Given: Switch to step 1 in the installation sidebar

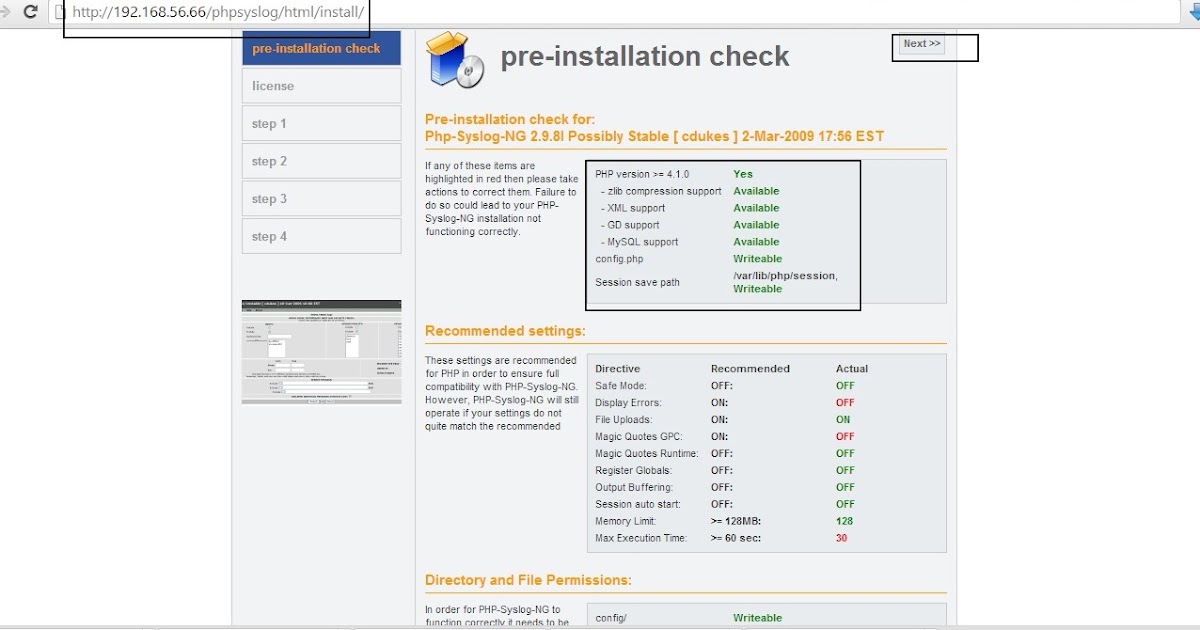Looking at the screenshot, I should [320, 123].
